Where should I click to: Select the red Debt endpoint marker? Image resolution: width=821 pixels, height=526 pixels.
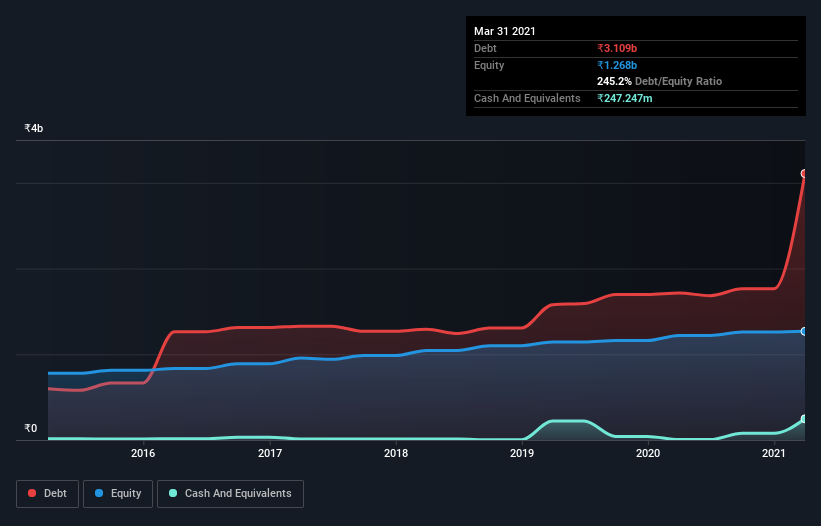click(x=804, y=173)
